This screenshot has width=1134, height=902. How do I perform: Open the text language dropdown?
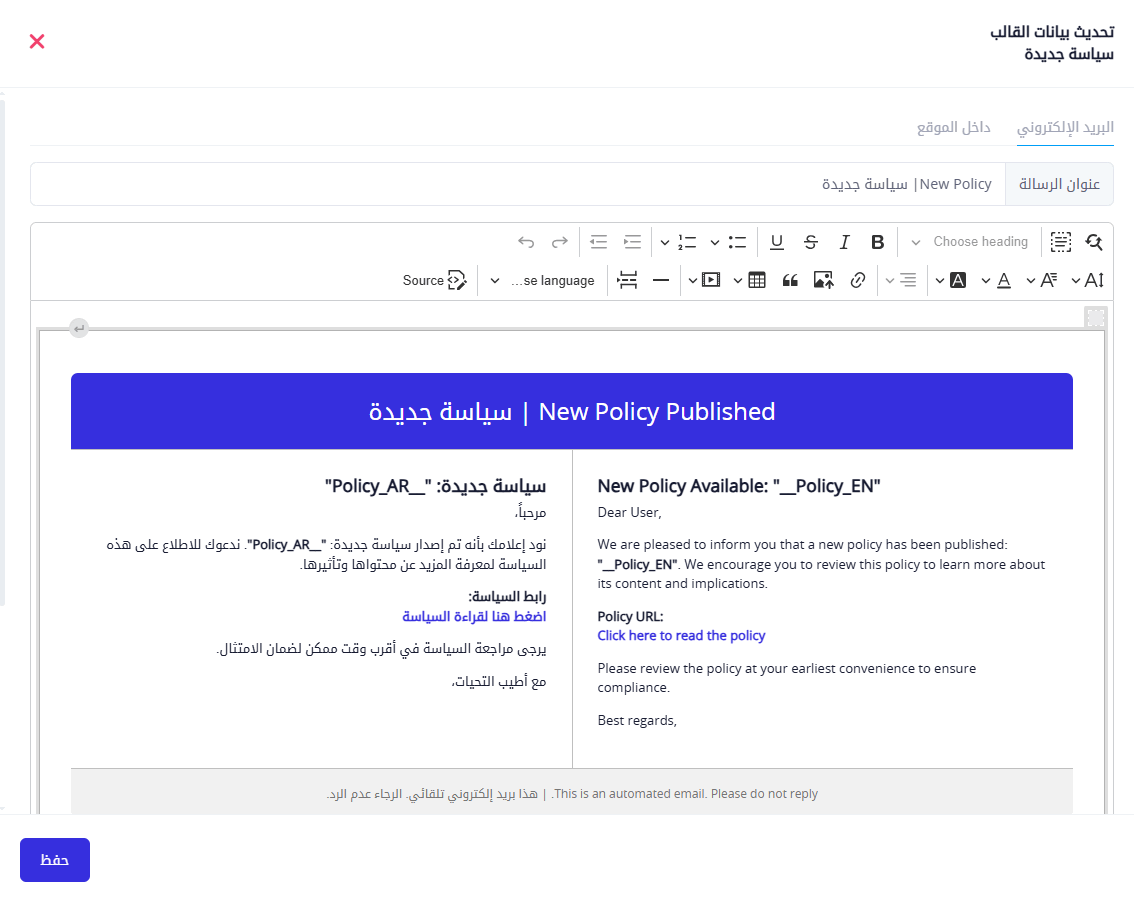545,281
